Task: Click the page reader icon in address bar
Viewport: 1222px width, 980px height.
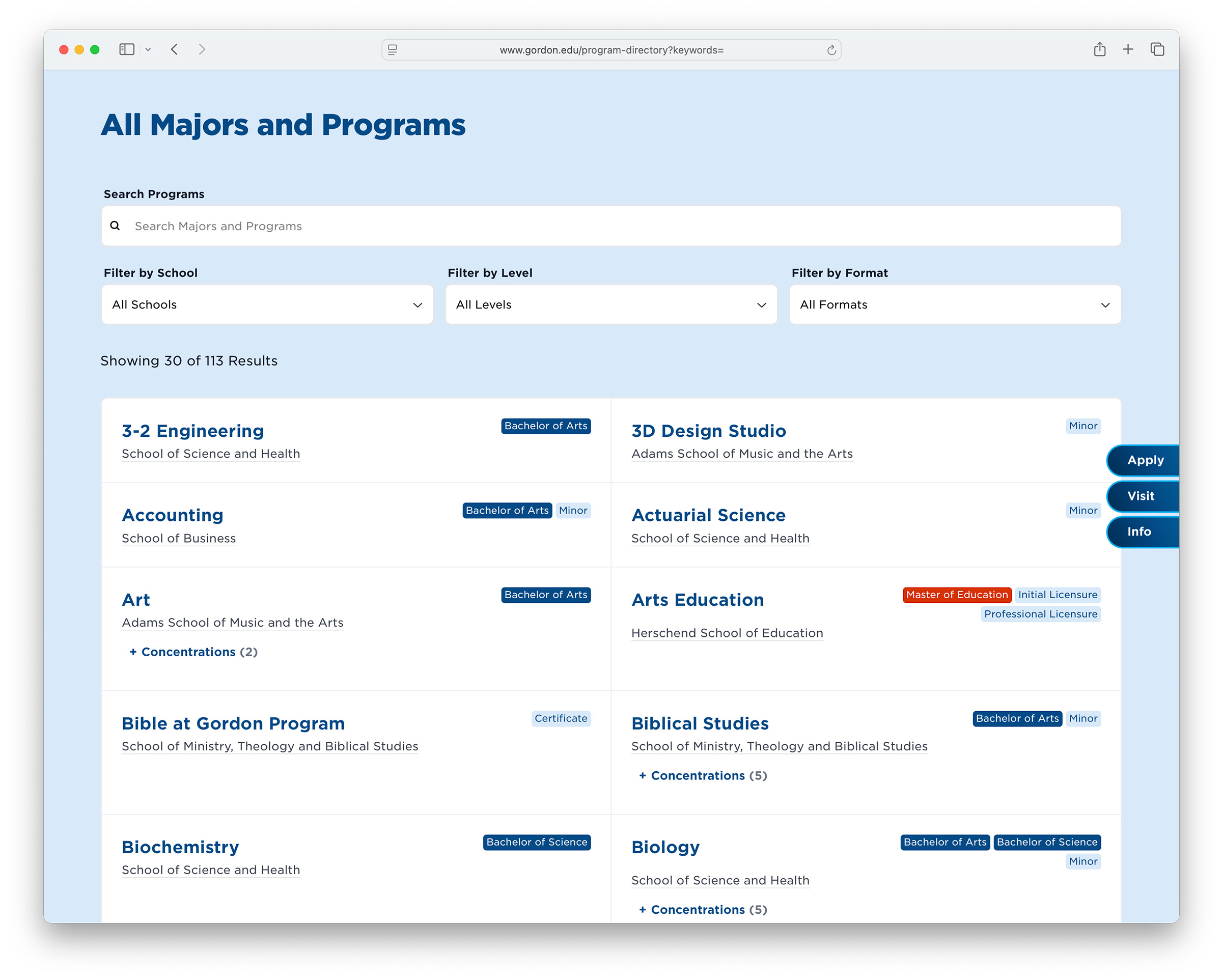Action: [392, 50]
